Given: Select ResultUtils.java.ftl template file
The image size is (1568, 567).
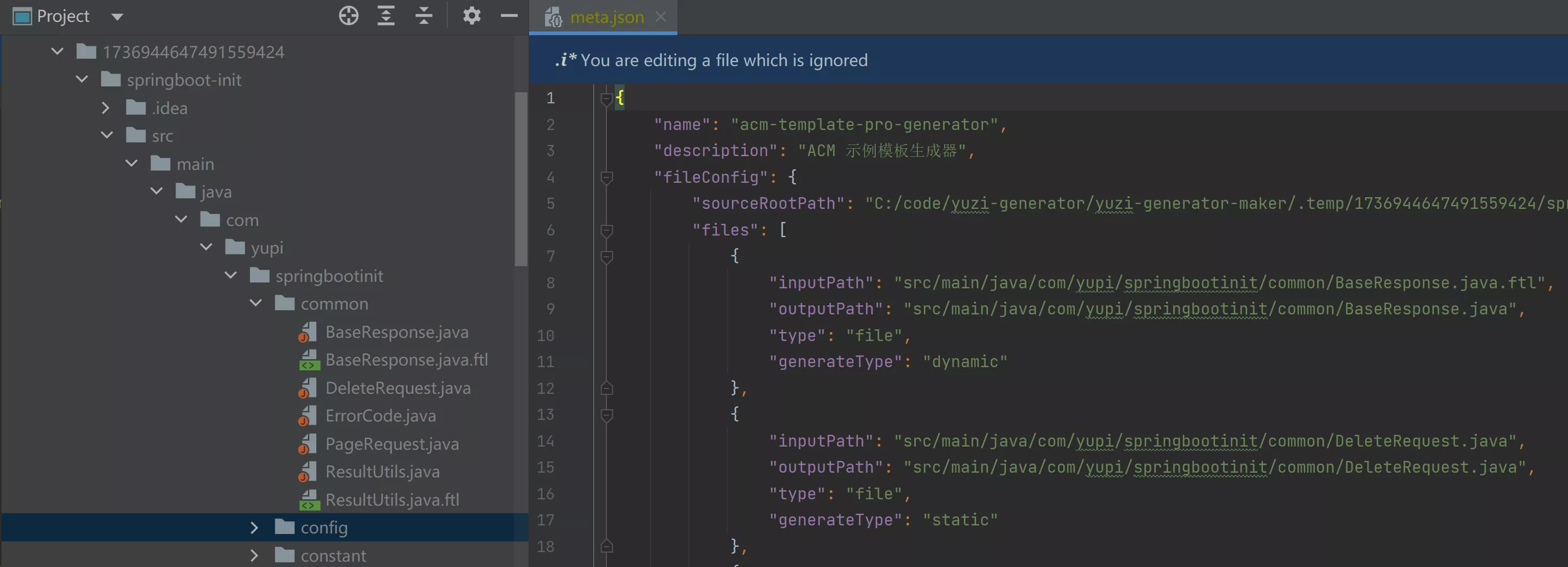Looking at the screenshot, I should coord(392,500).
